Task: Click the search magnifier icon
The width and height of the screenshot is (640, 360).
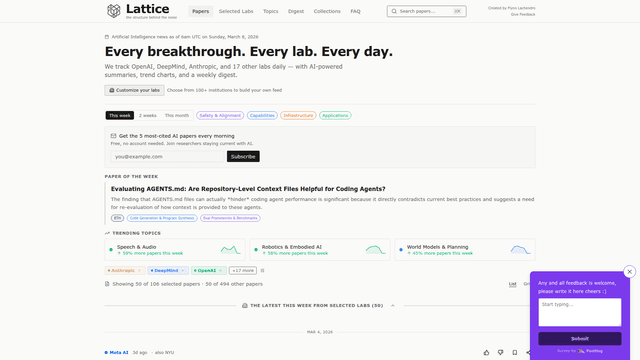Action: tap(394, 11)
